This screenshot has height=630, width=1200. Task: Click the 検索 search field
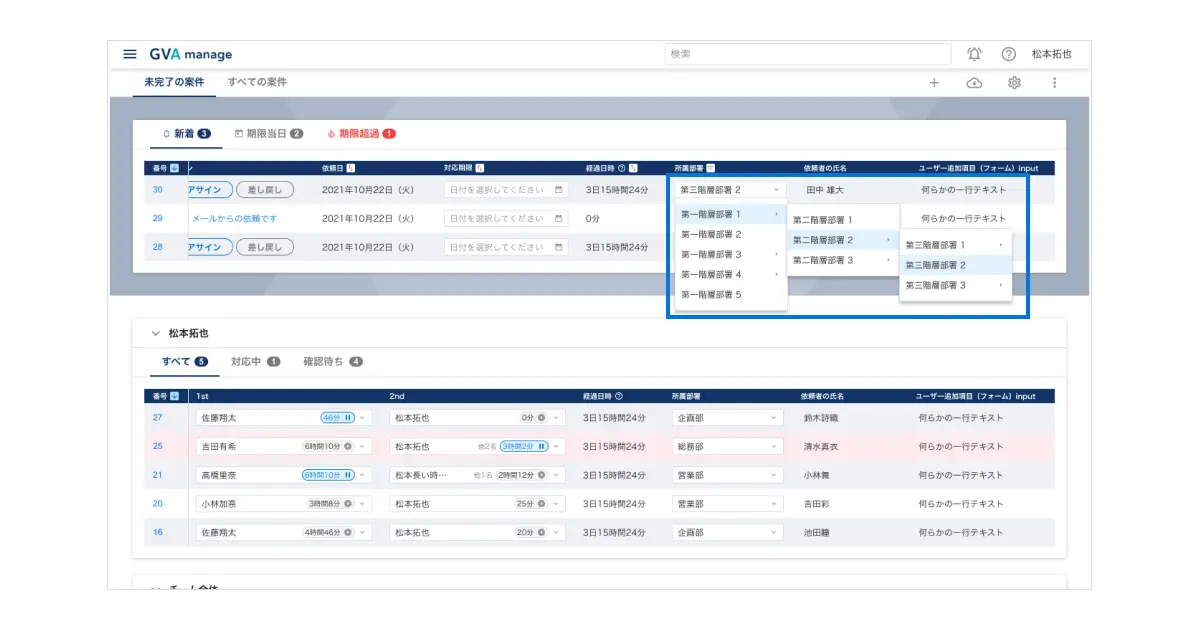click(808, 54)
